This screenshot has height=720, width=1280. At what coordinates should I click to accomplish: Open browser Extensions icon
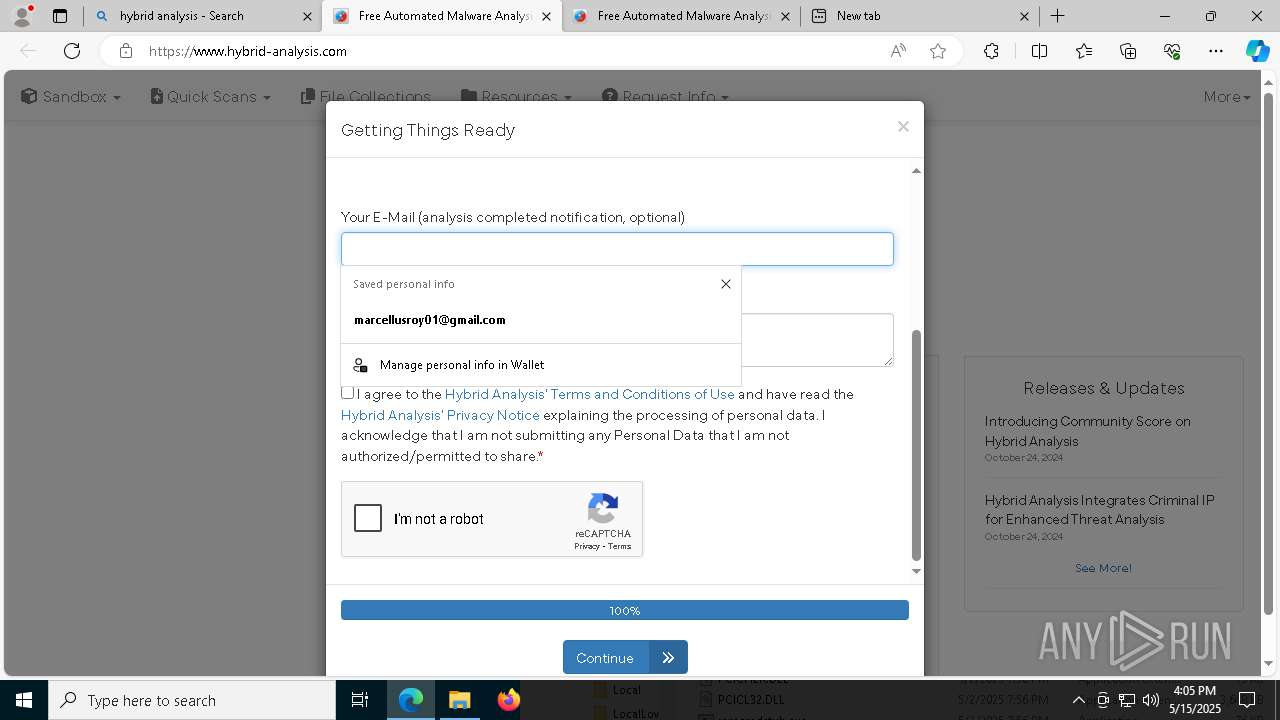pos(991,51)
